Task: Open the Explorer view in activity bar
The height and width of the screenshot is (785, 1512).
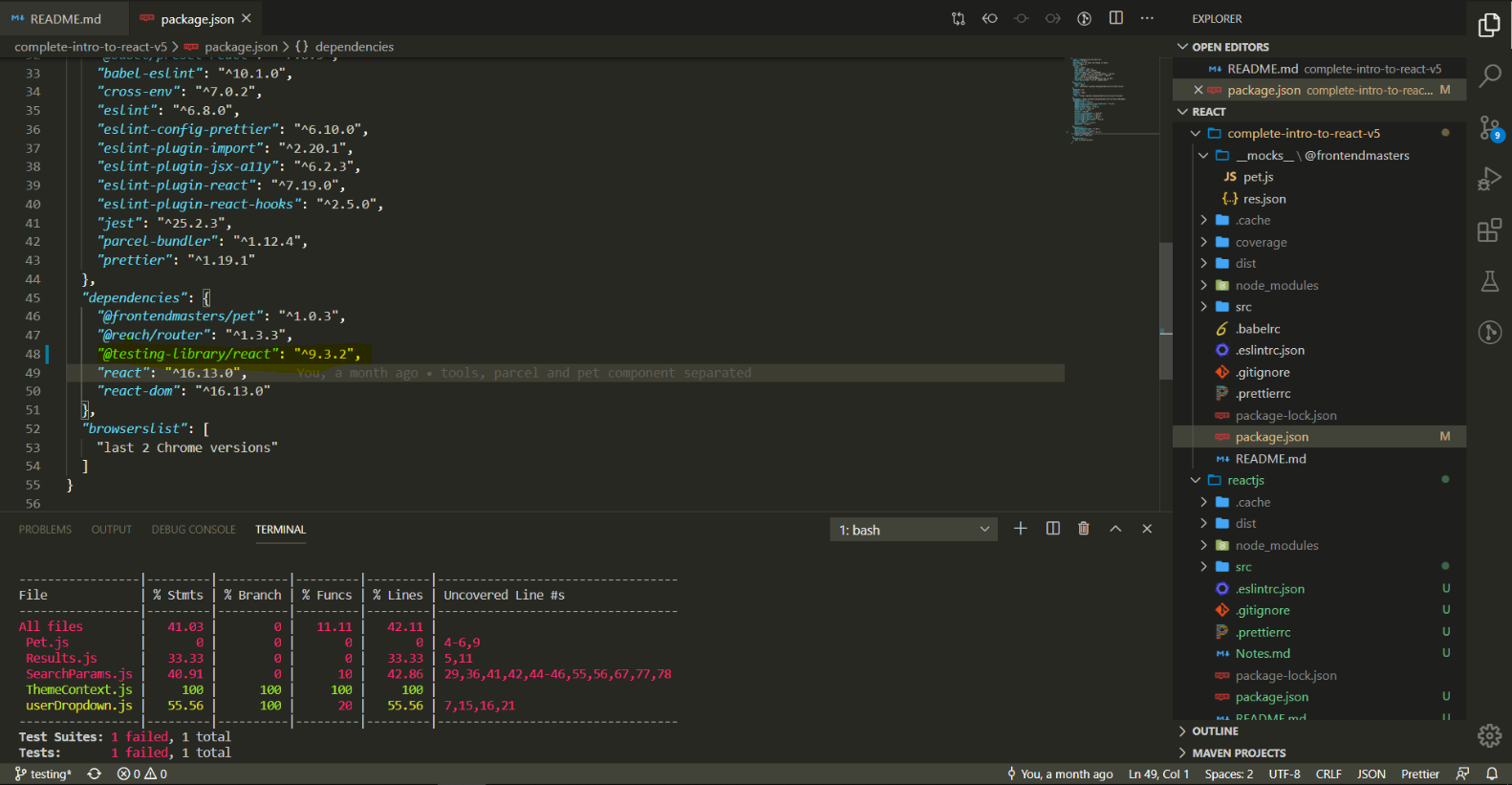Action: tap(1489, 25)
